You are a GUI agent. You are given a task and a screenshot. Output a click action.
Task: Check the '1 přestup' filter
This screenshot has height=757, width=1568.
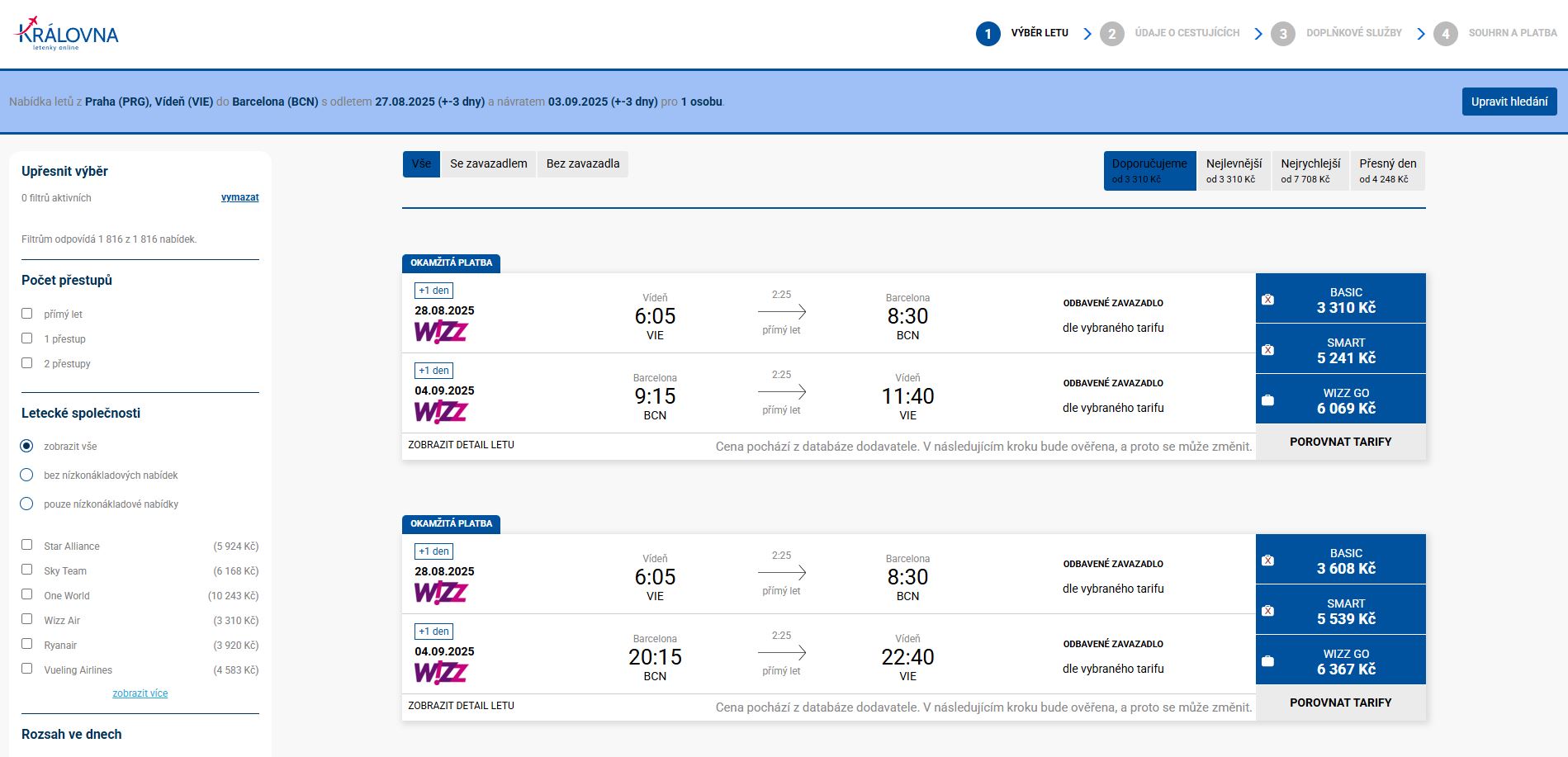click(27, 338)
